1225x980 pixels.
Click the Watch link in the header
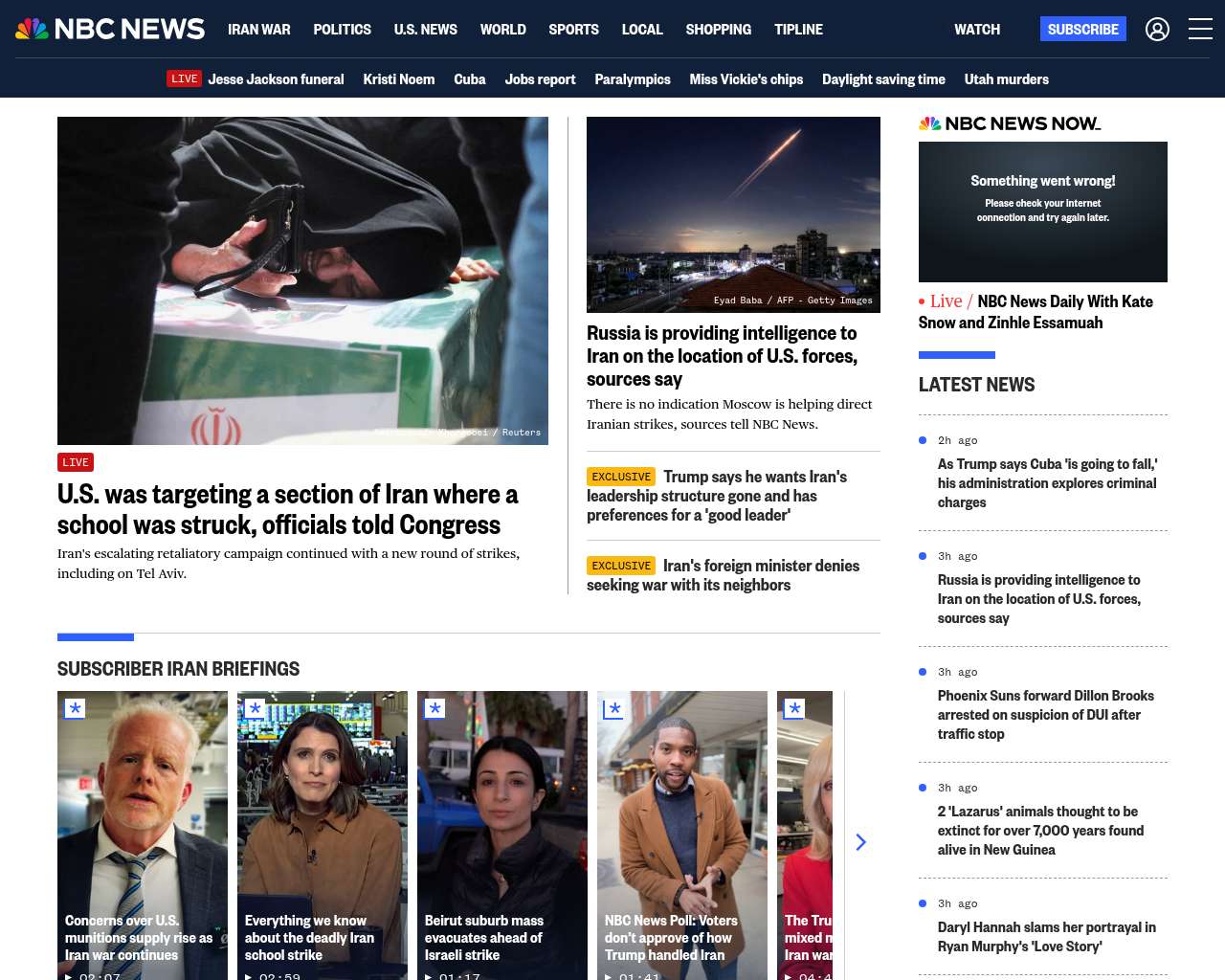point(977,30)
